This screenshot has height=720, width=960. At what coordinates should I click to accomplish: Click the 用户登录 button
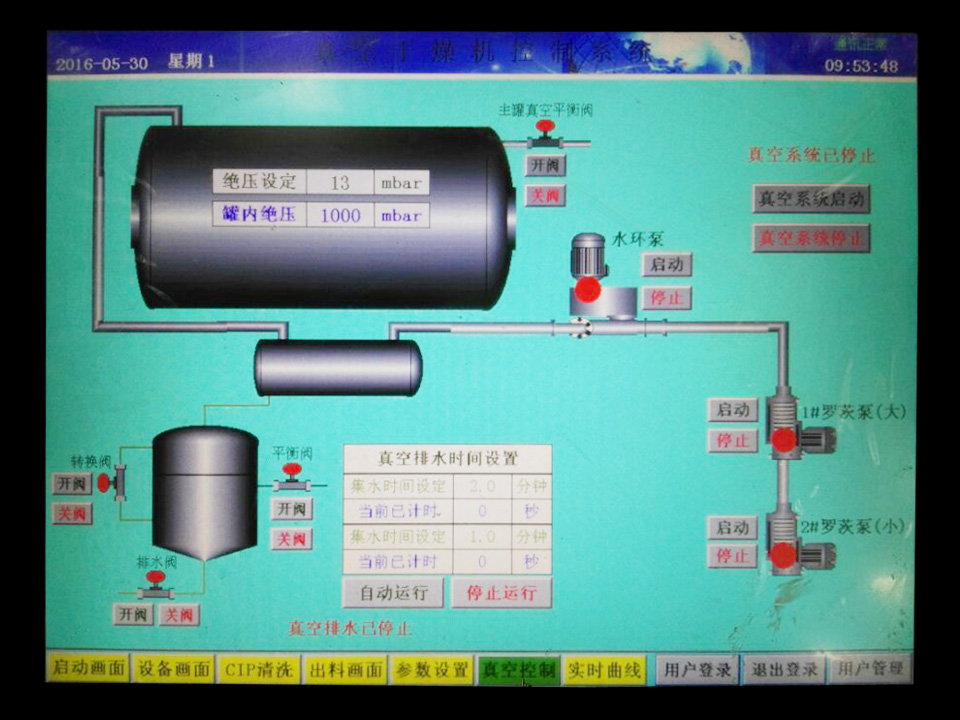(x=697, y=669)
